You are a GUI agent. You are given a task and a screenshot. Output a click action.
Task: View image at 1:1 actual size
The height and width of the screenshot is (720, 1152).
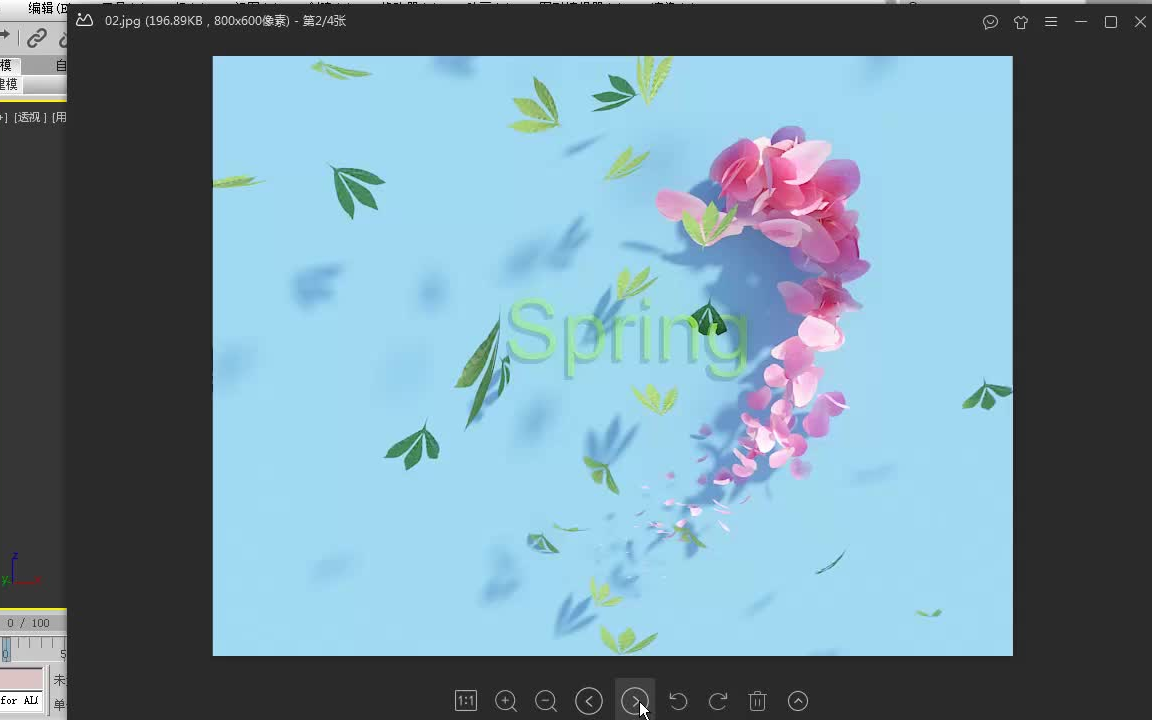(466, 701)
